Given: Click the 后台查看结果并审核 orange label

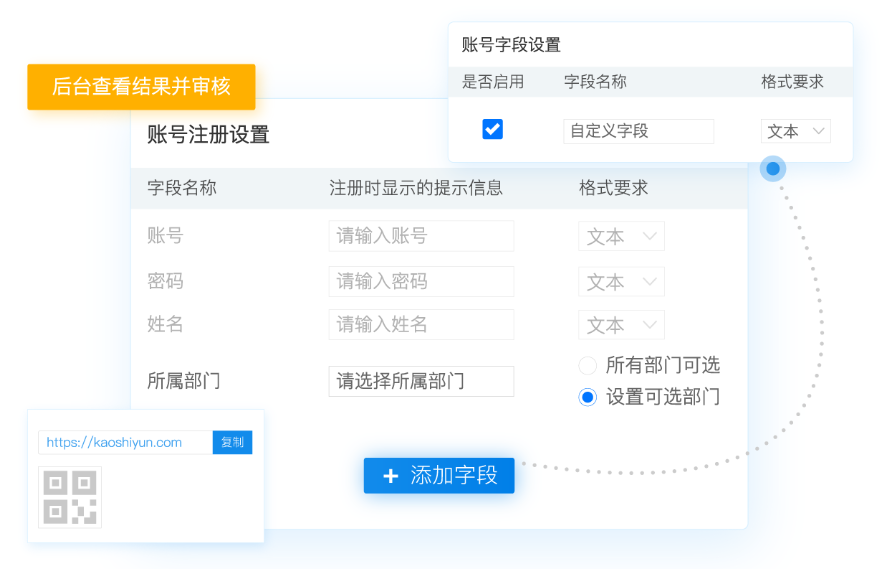Looking at the screenshot, I should (x=141, y=87).
